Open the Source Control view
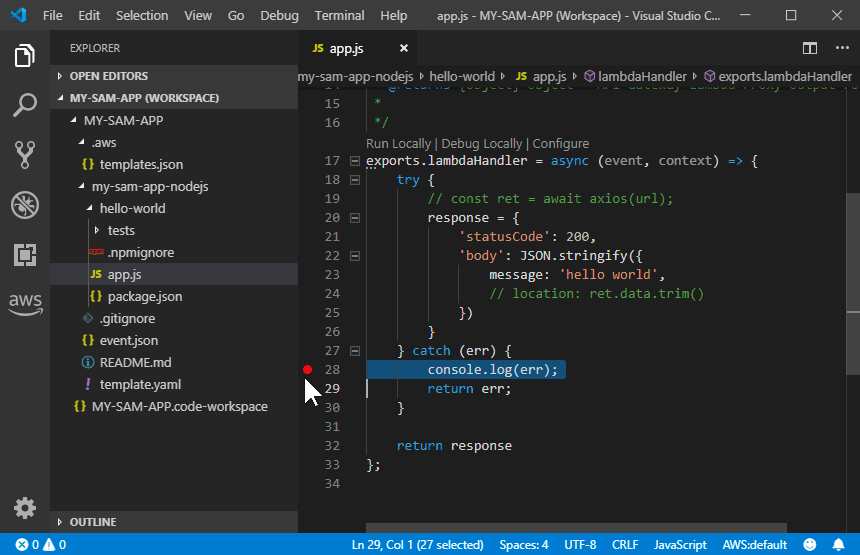 (25, 155)
